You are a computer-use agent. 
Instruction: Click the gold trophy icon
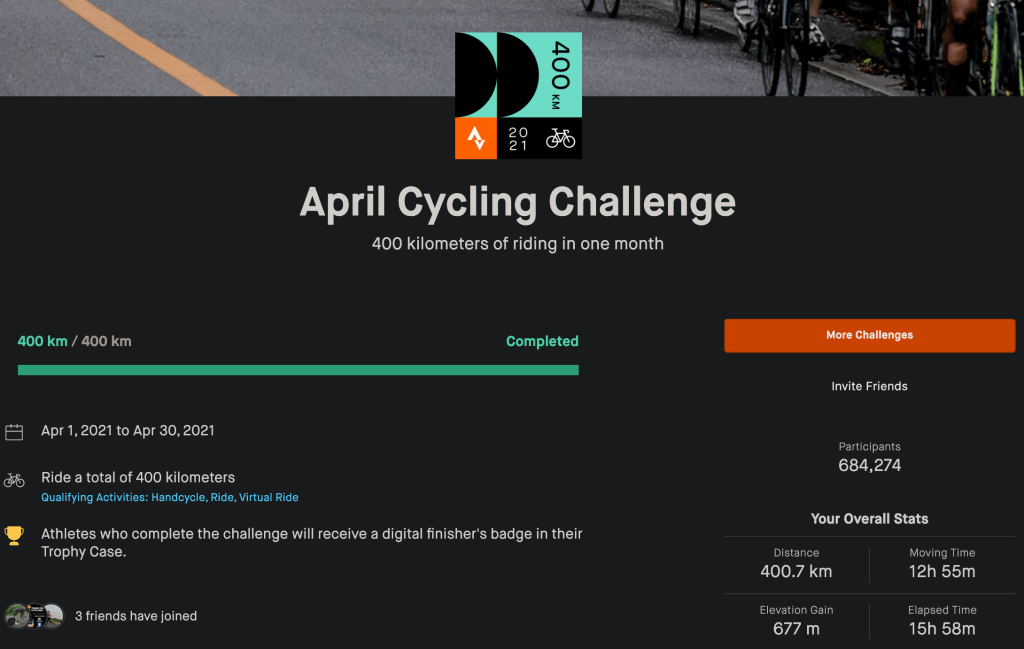point(14,535)
